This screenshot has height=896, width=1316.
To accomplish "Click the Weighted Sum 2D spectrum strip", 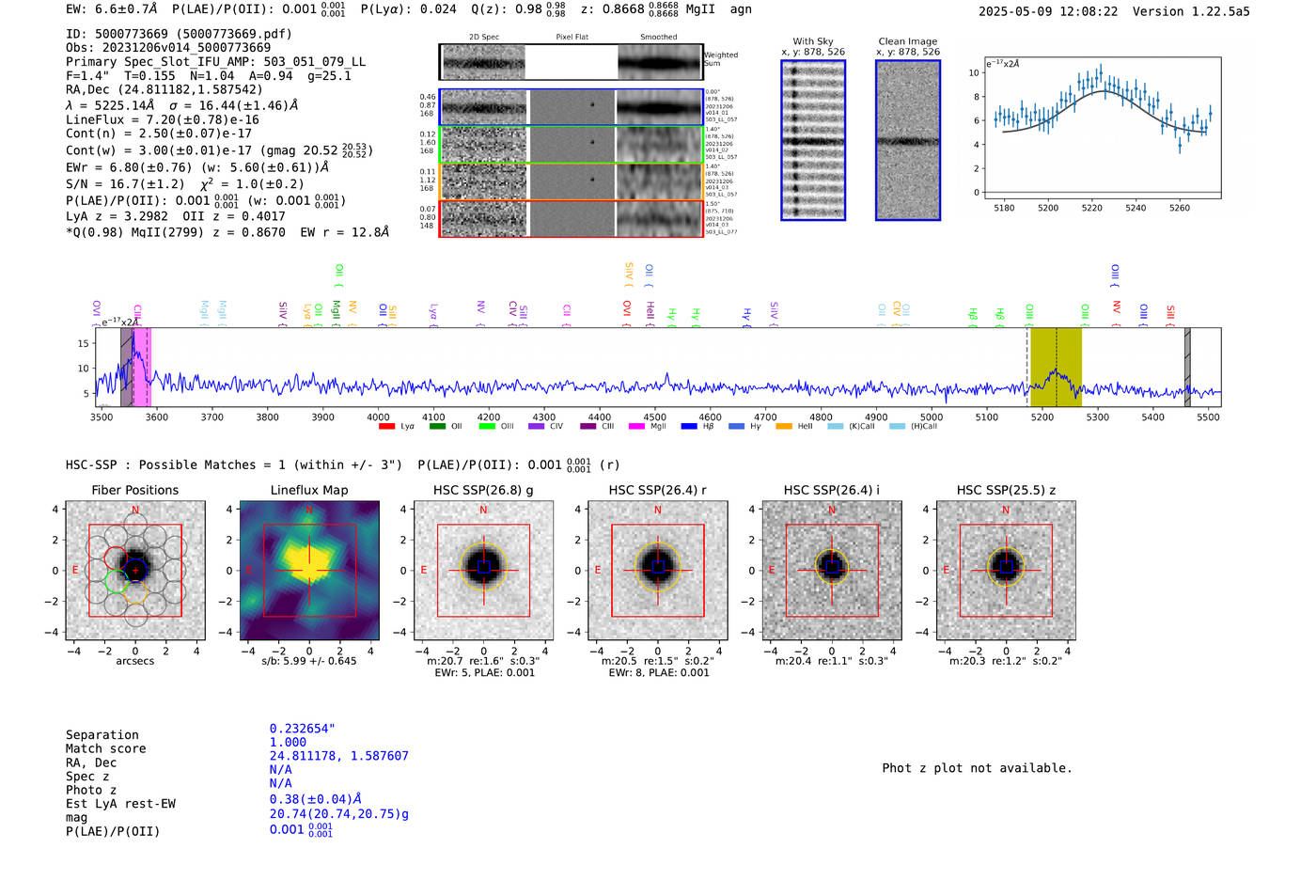I will point(572,62).
